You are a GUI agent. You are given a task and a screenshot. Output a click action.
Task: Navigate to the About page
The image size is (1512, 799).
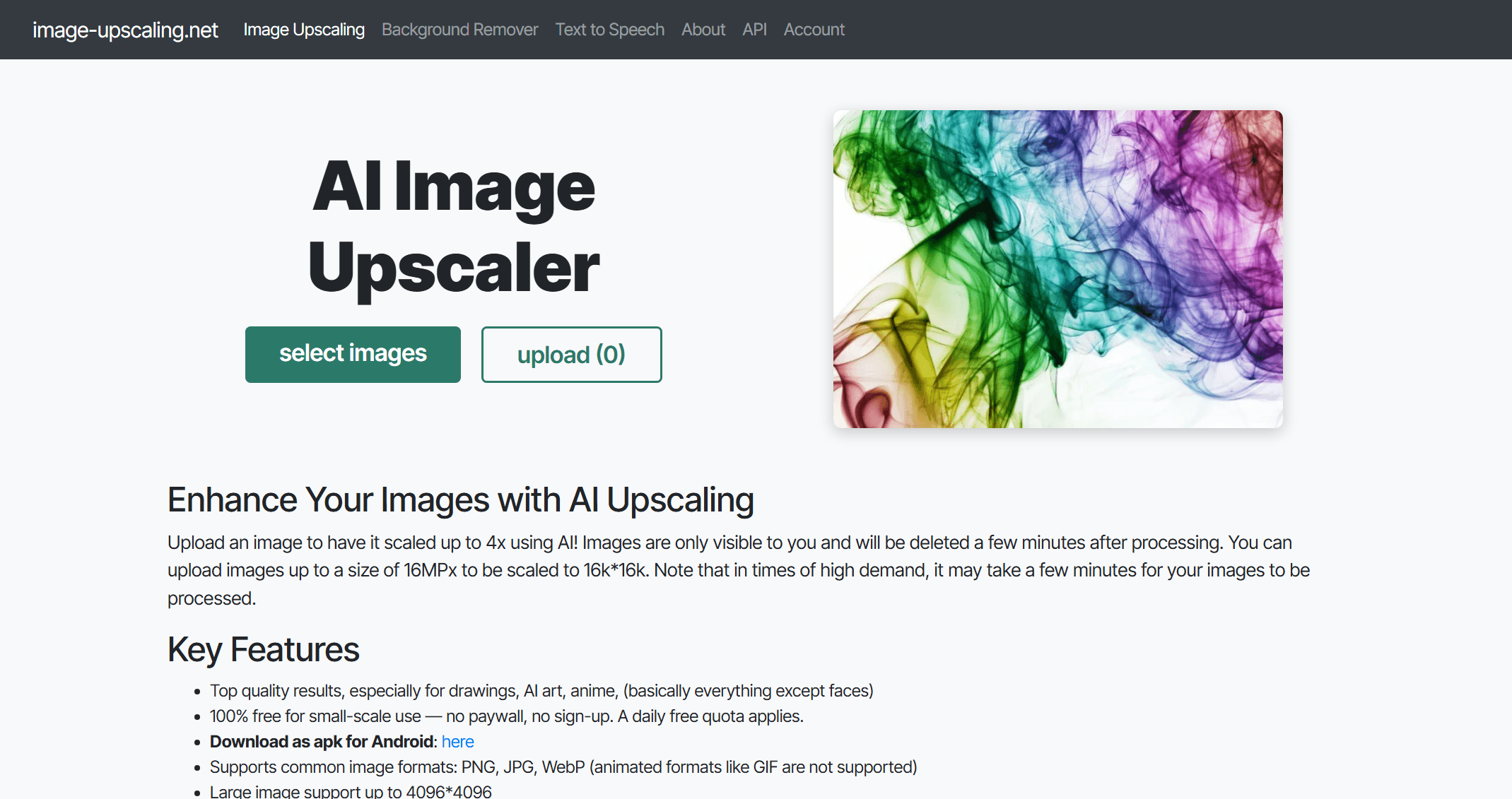click(703, 30)
